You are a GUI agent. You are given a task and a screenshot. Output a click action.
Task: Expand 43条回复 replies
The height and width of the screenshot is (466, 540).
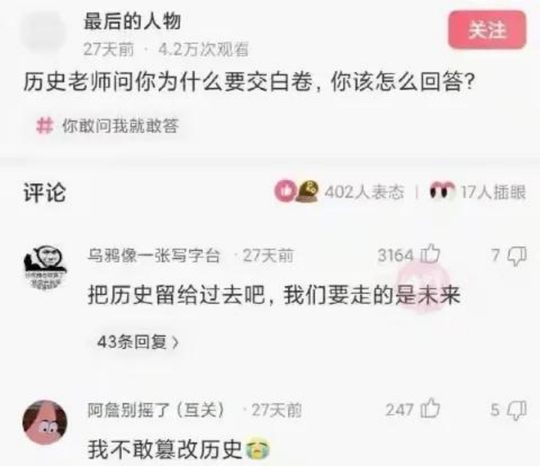138,342
